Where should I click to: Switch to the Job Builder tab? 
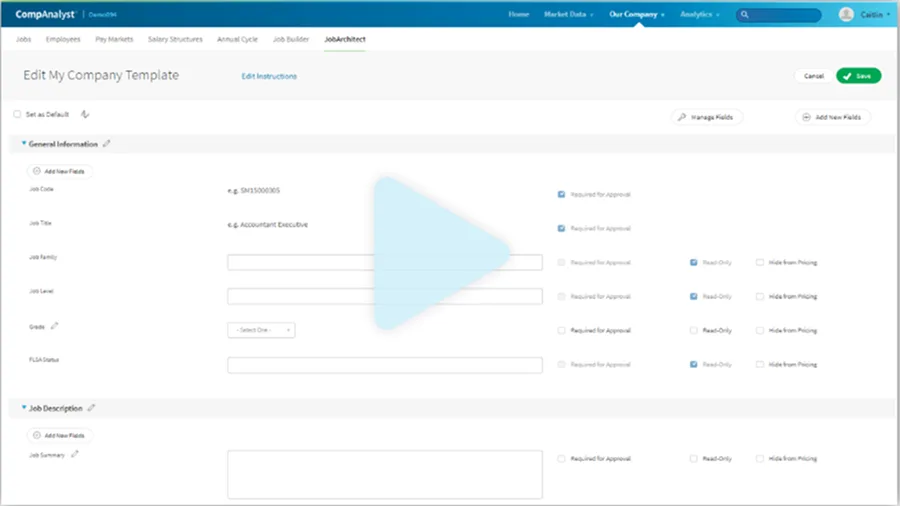[291, 39]
